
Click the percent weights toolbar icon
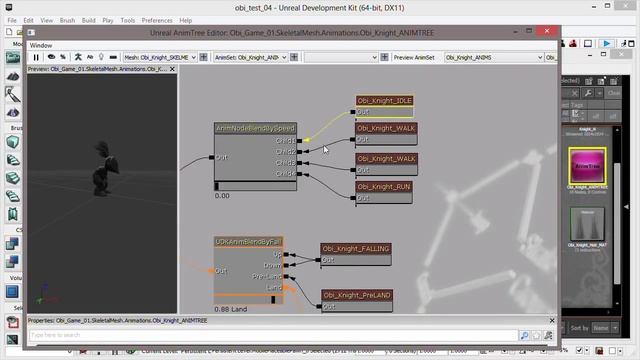tap(63, 57)
